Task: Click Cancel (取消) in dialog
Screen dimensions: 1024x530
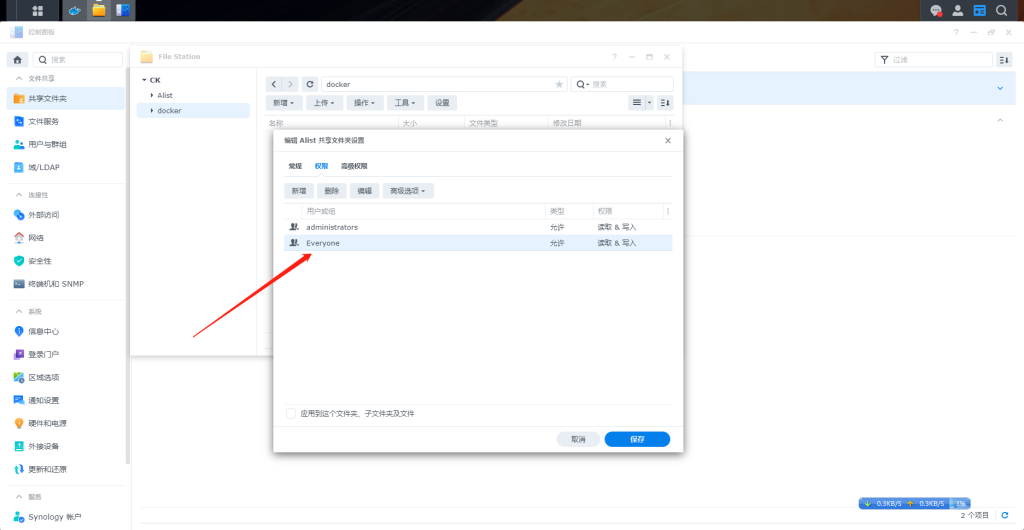Action: point(578,439)
